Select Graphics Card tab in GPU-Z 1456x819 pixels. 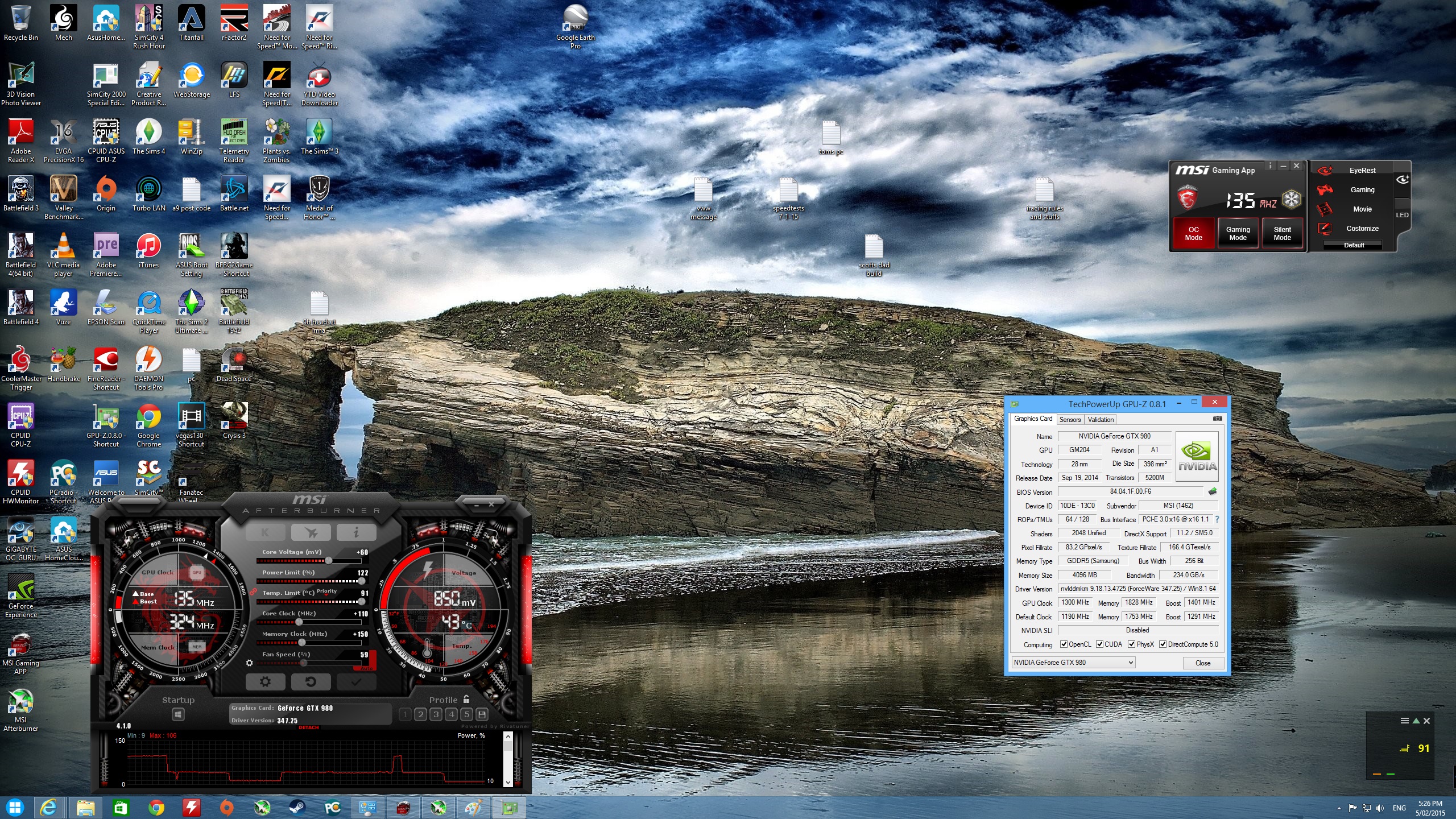tap(1033, 419)
